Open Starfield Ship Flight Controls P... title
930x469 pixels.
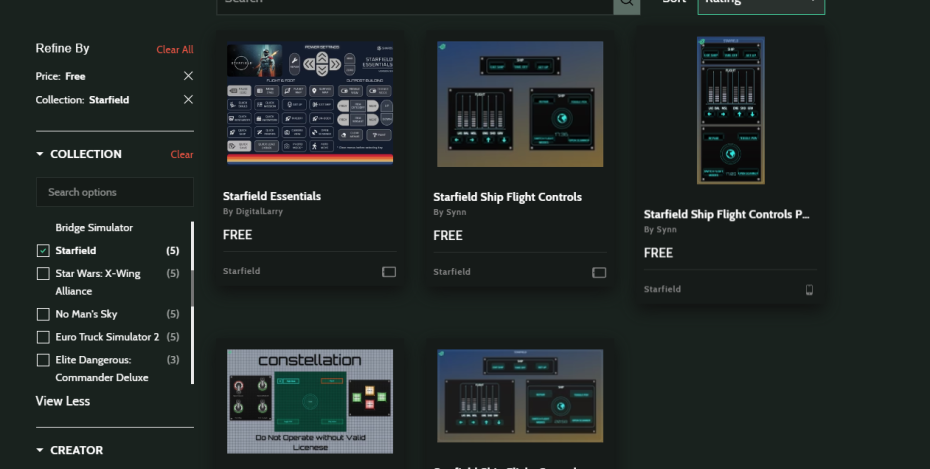point(727,214)
